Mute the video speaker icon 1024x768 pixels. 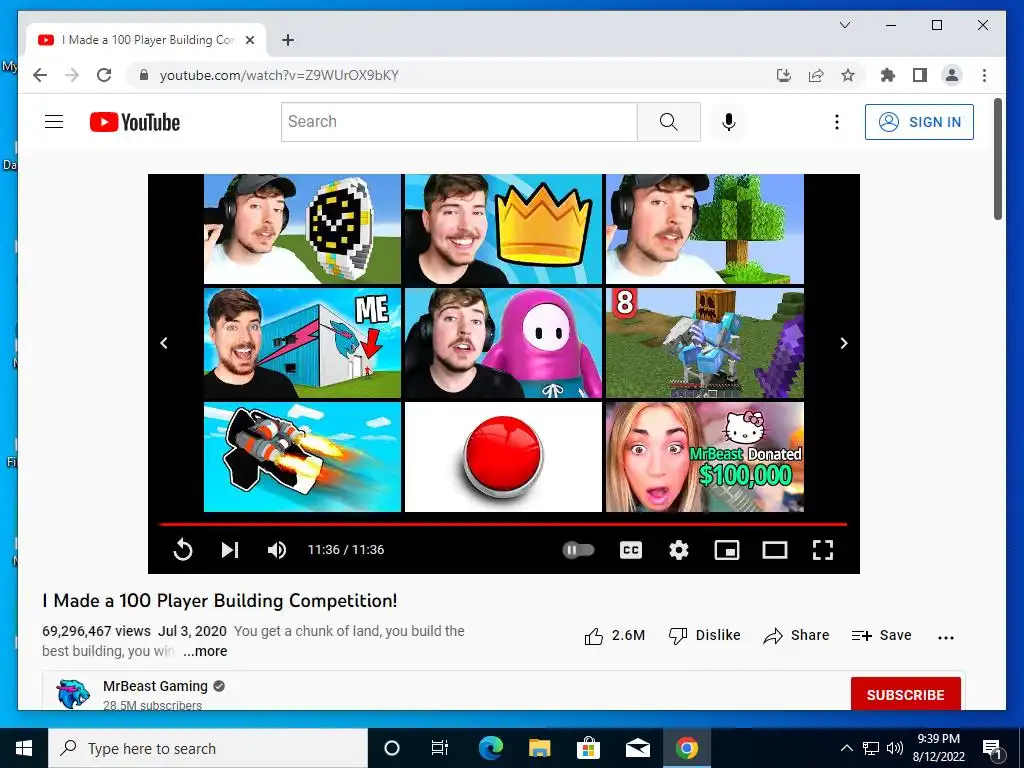tap(277, 550)
